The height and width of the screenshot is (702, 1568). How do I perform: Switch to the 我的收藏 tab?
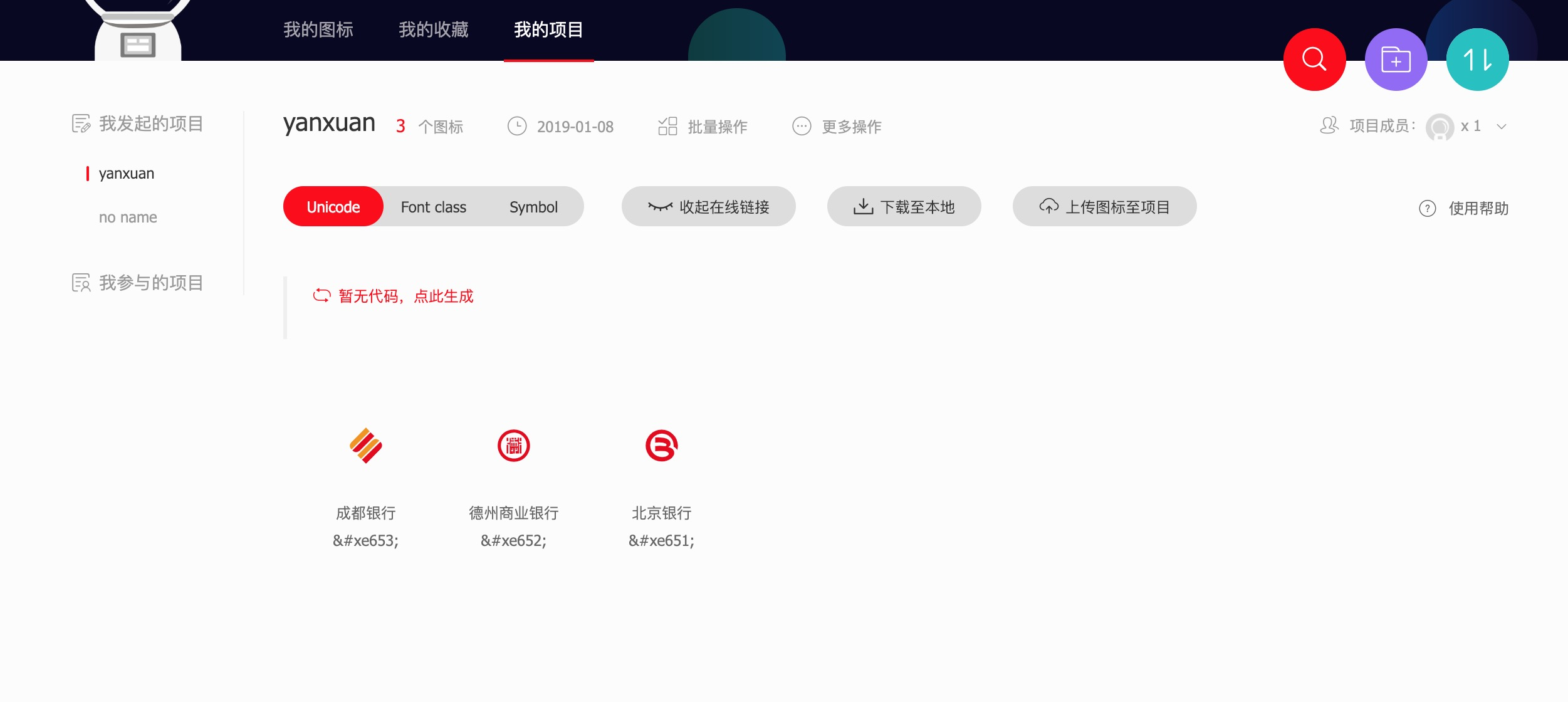(x=433, y=29)
